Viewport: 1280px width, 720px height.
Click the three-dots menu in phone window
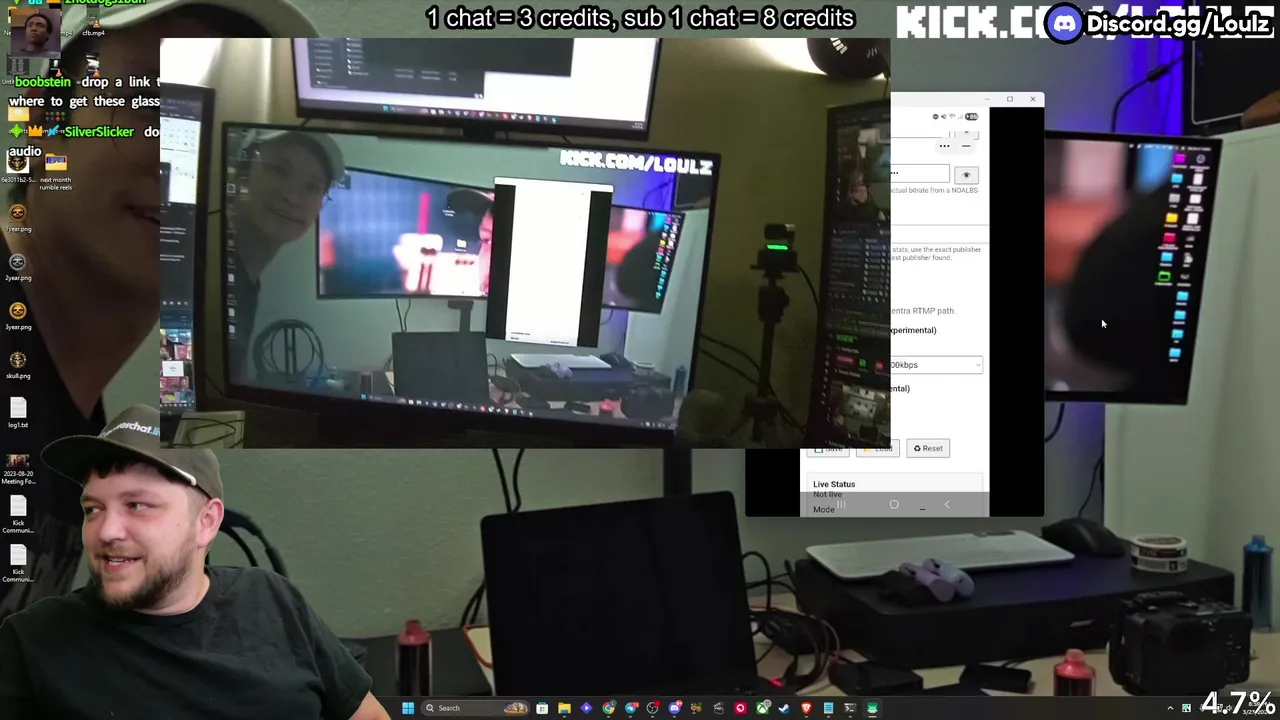944,146
